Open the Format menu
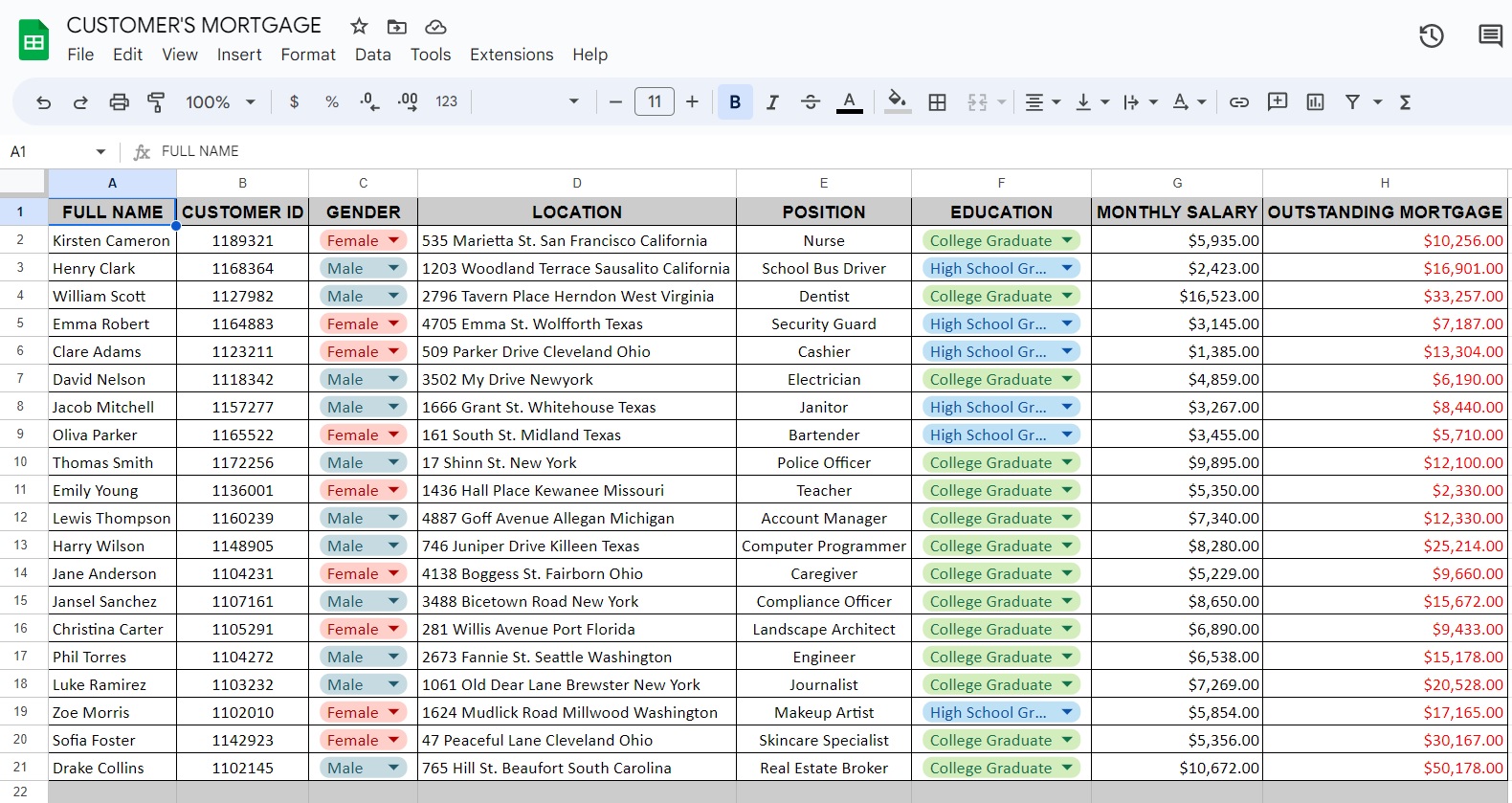Screen dimensions: 1512x803 [308, 55]
